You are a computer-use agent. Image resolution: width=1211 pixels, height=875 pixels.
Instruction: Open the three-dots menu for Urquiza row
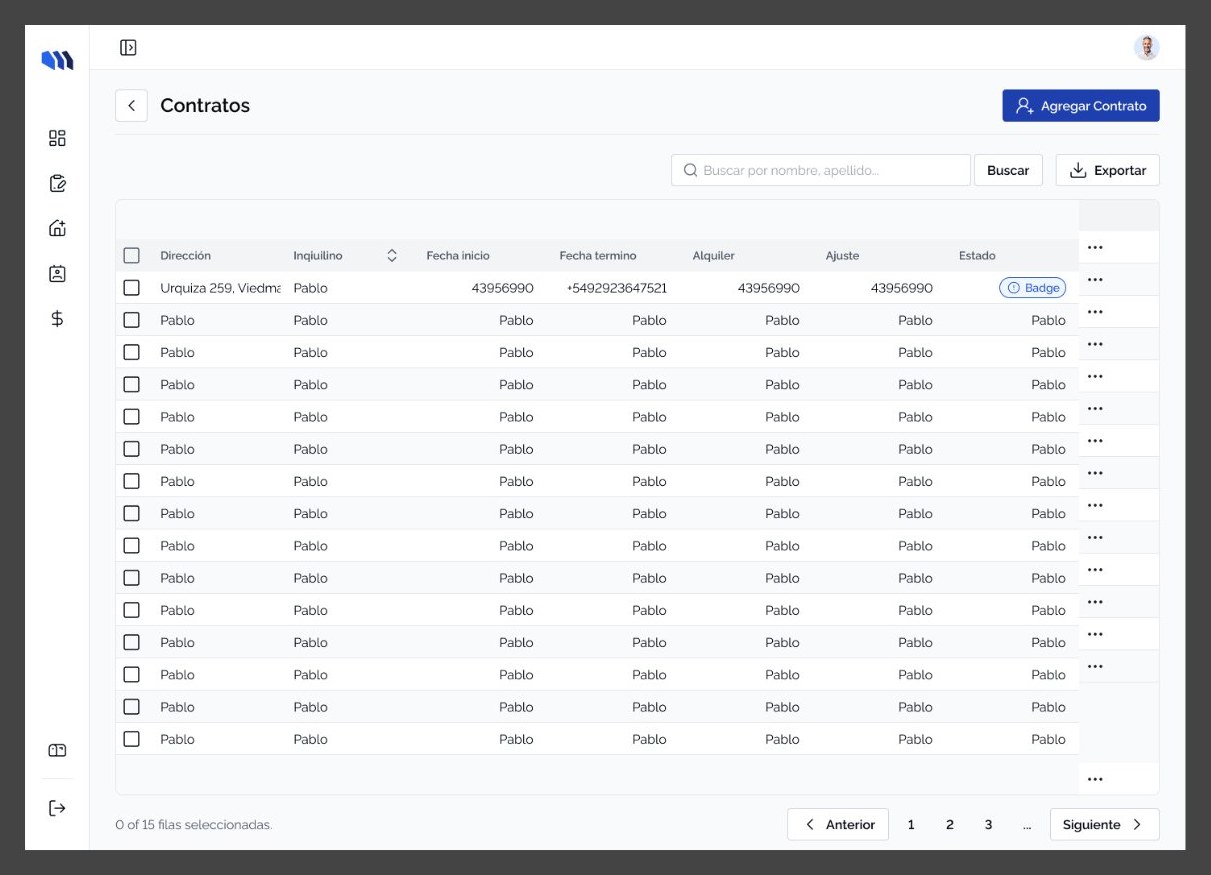pyautogui.click(x=1095, y=279)
